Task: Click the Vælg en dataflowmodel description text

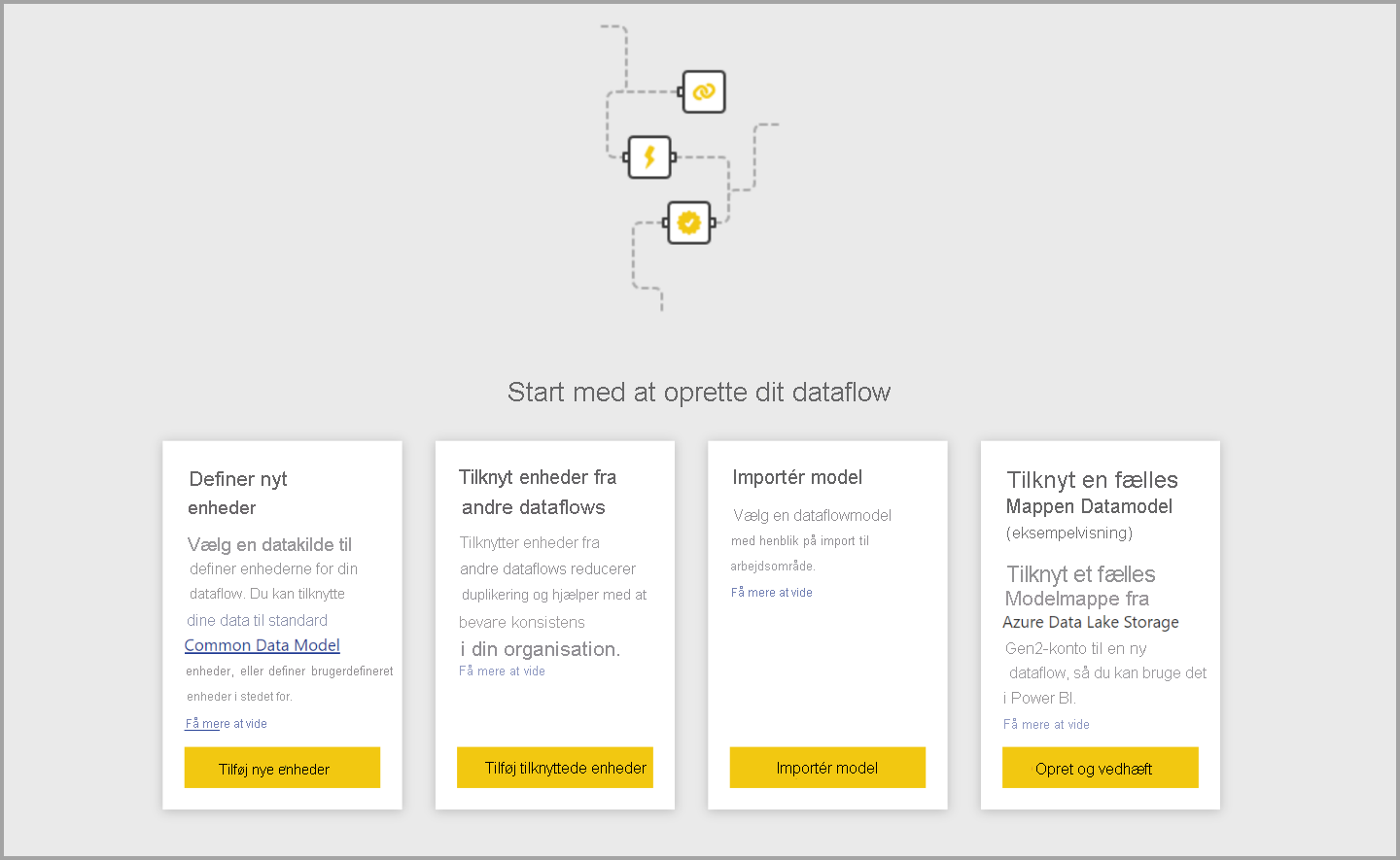Action: [812, 516]
